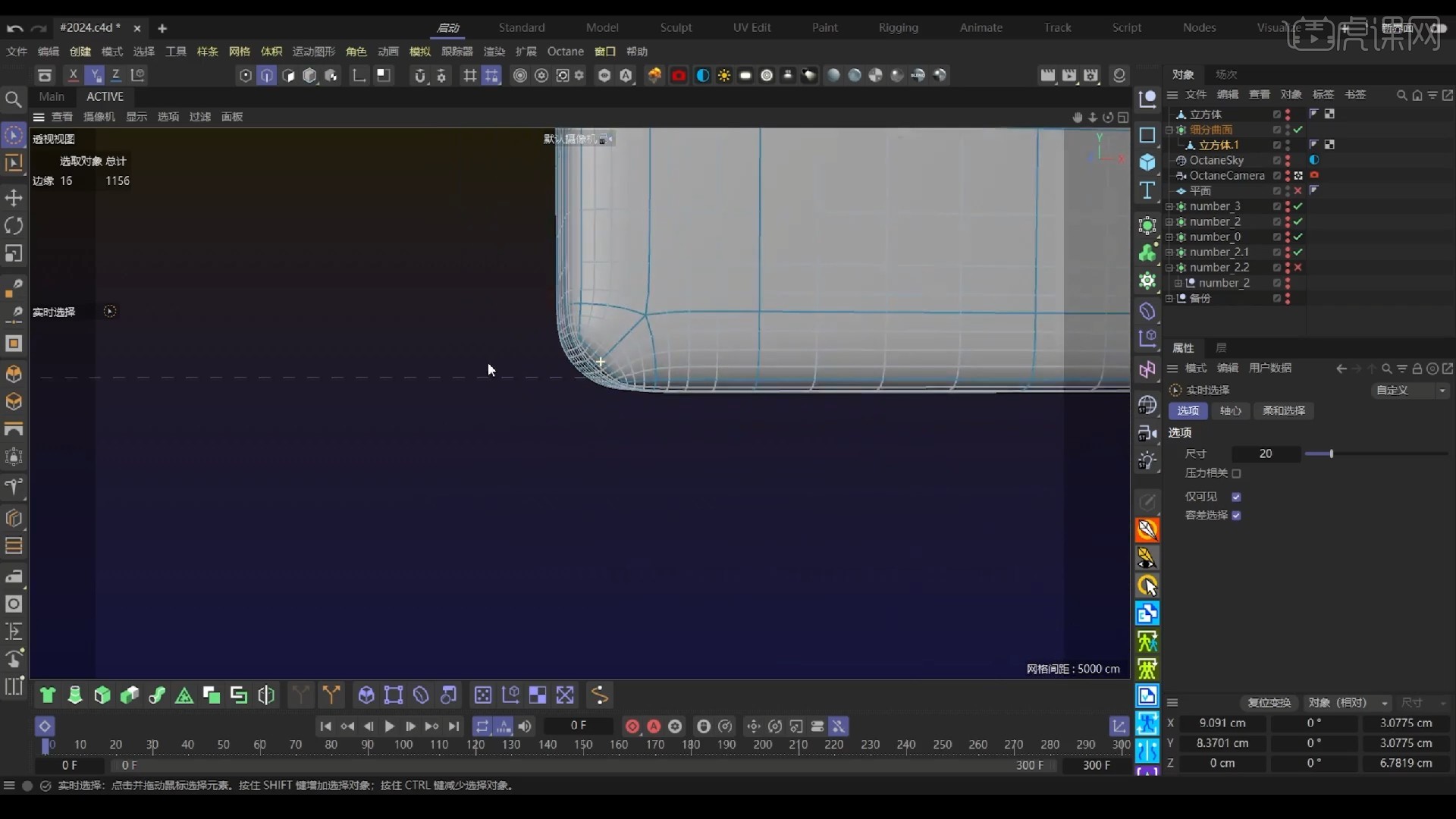Open the Octane menu
Image resolution: width=1456 pixels, height=819 pixels.
(566, 52)
